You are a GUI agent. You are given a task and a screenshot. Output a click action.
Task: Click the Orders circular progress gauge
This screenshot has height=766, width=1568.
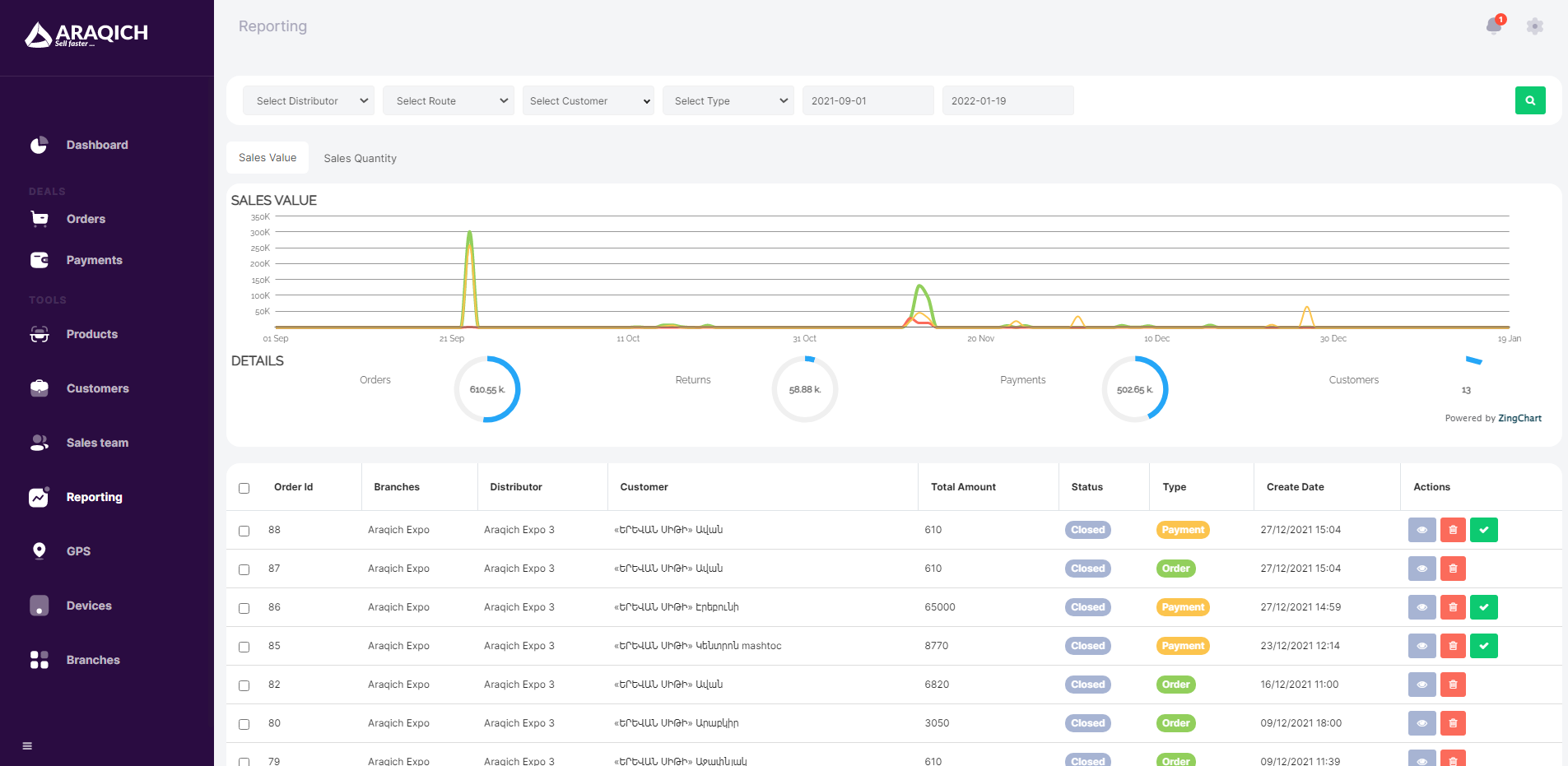point(487,389)
